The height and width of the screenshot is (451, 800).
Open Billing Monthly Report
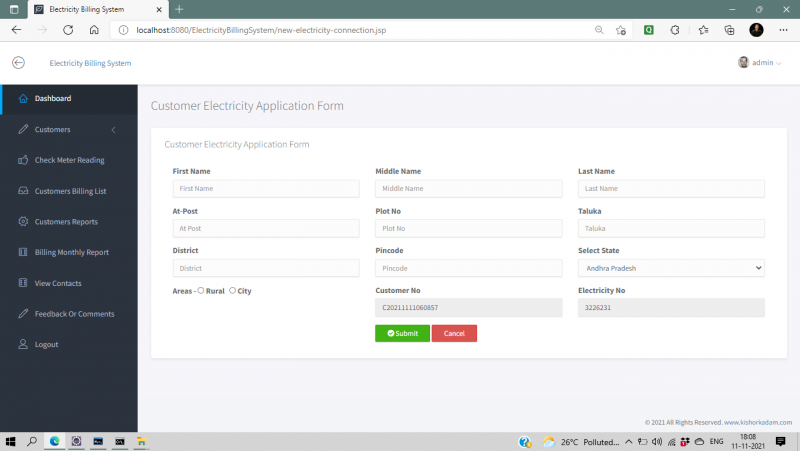(x=69, y=252)
